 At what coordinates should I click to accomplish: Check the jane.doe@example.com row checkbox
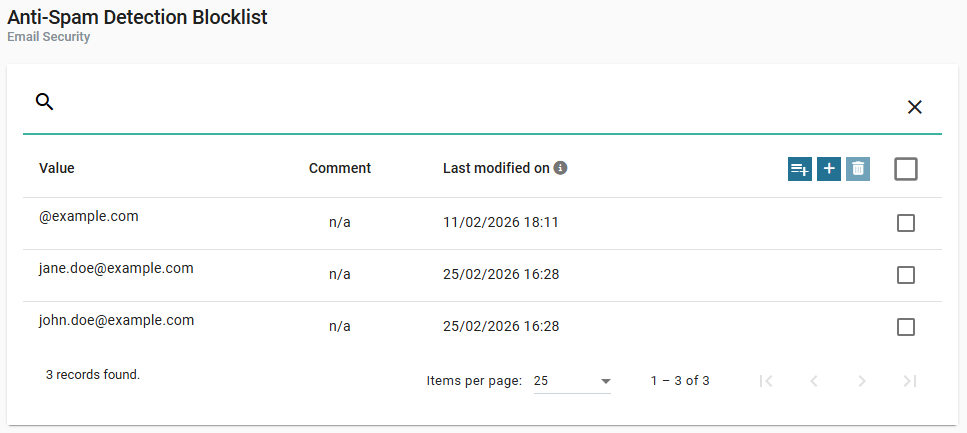[x=906, y=275]
